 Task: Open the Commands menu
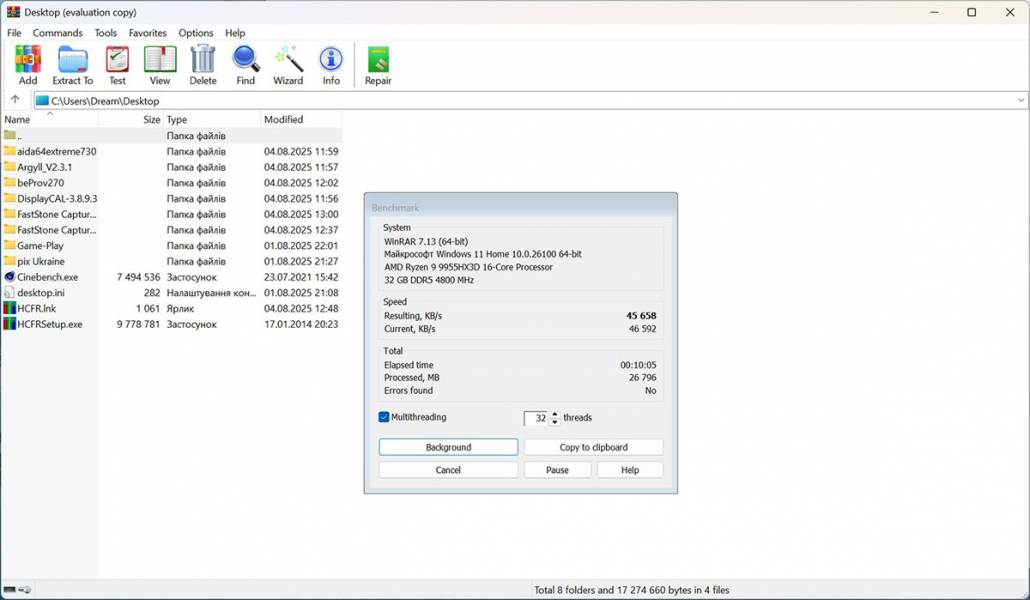57,32
